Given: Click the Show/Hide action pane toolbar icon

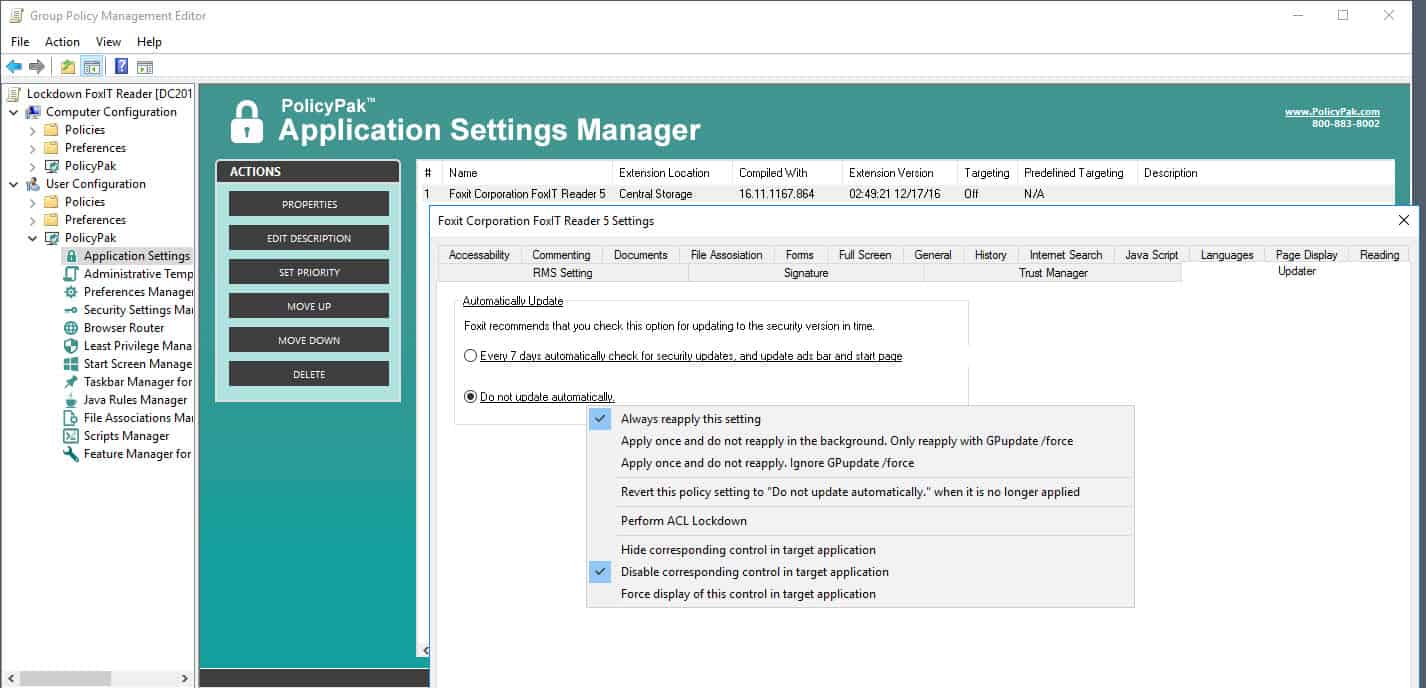Looking at the screenshot, I should tap(145, 67).
